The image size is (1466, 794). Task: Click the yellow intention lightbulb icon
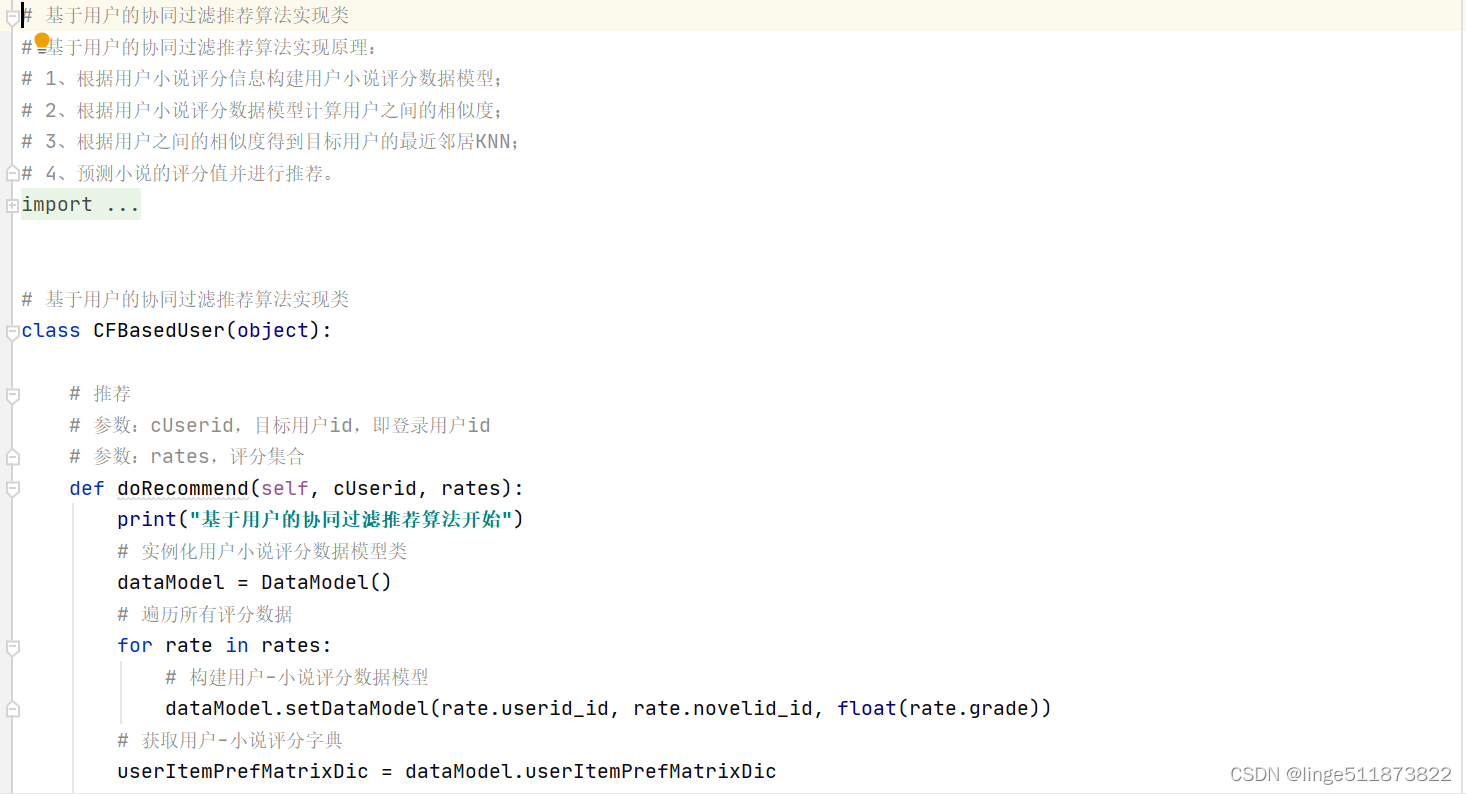coord(42,41)
